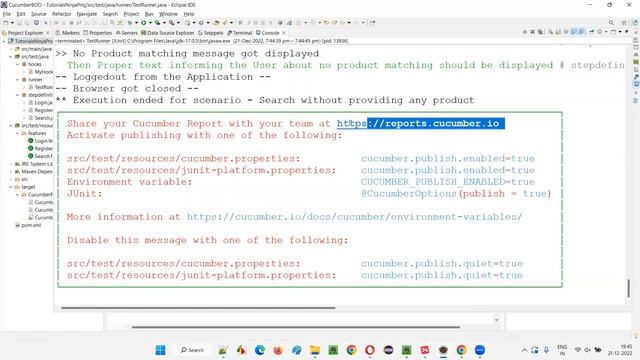Open the Source menu
Viewport: 640px width, 360px height.
click(39, 14)
